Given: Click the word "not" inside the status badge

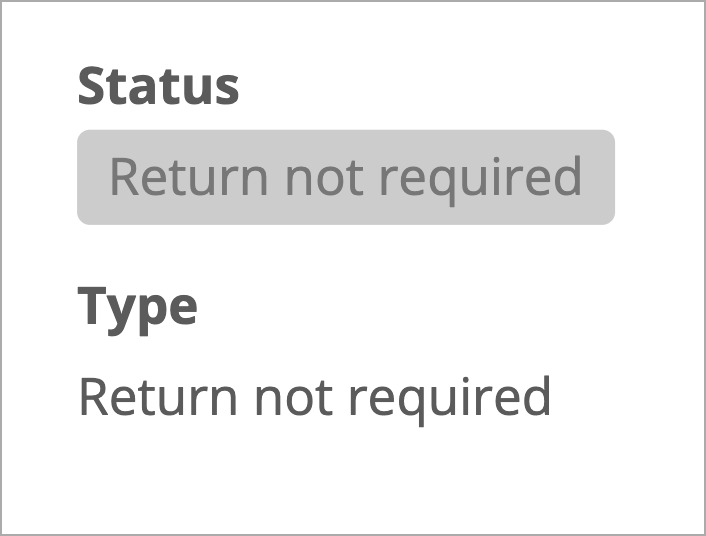Looking at the screenshot, I should tap(324, 178).
